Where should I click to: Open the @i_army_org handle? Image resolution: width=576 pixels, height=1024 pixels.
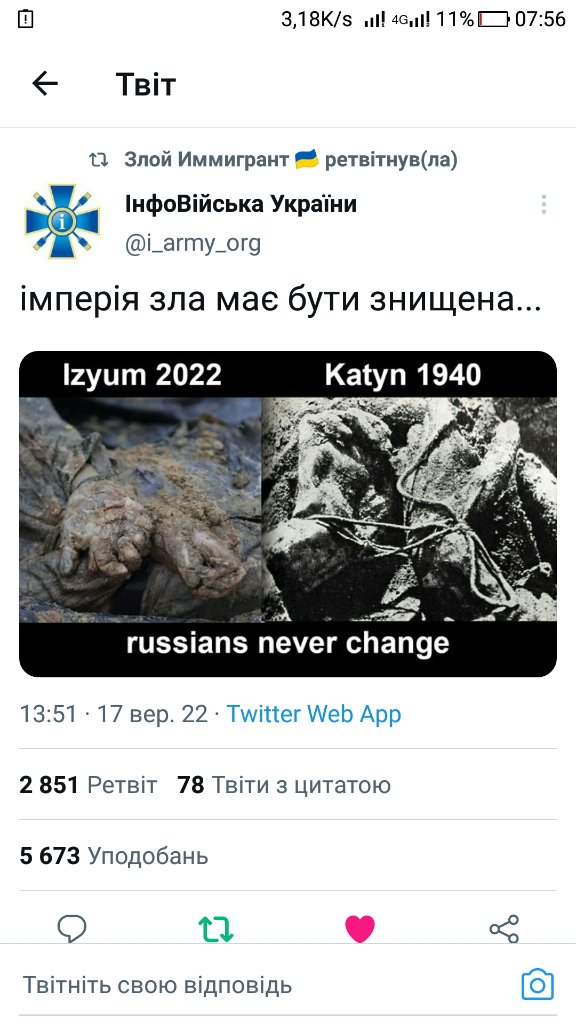pyautogui.click(x=193, y=244)
